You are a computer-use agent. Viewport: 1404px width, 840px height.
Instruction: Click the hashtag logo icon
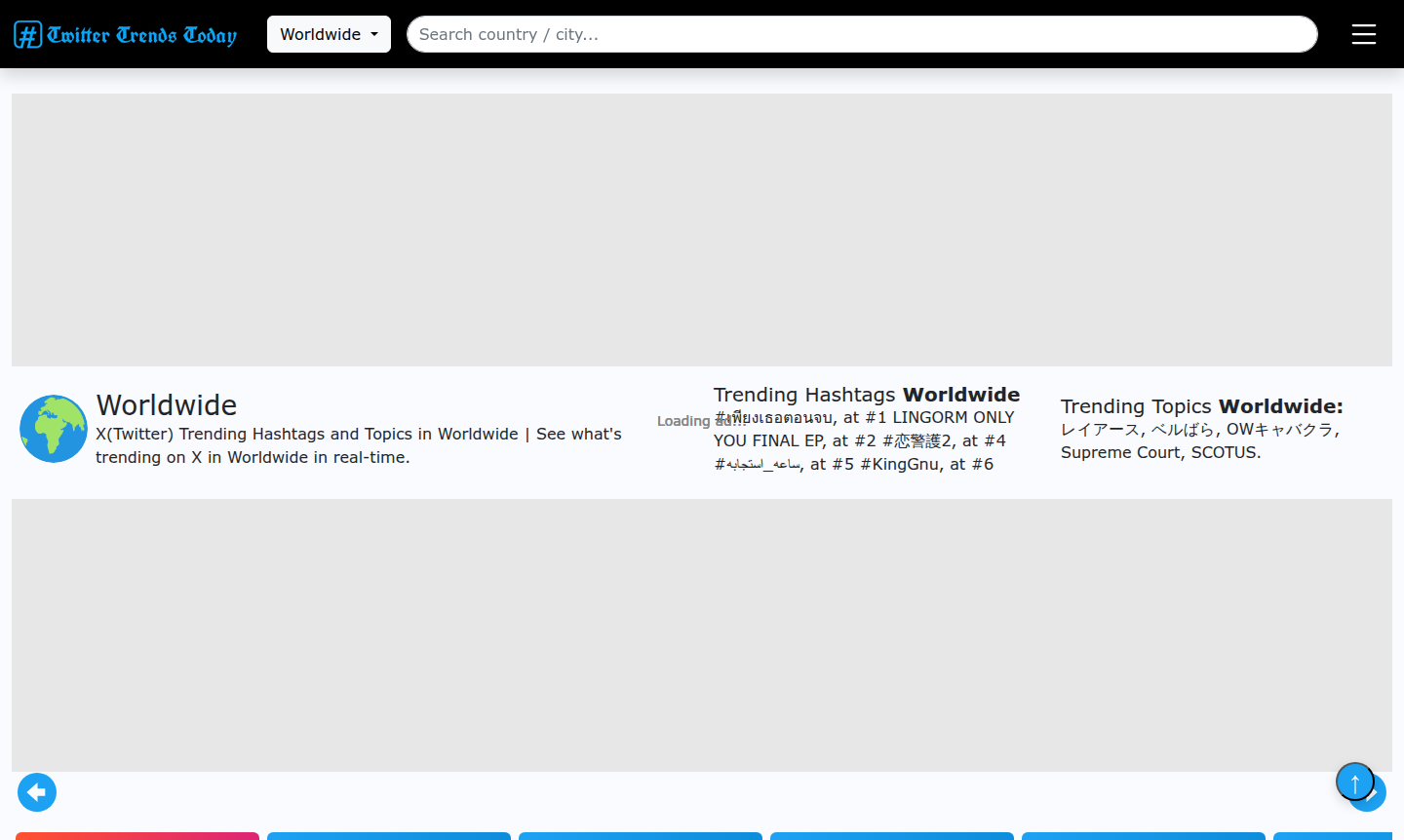click(27, 35)
